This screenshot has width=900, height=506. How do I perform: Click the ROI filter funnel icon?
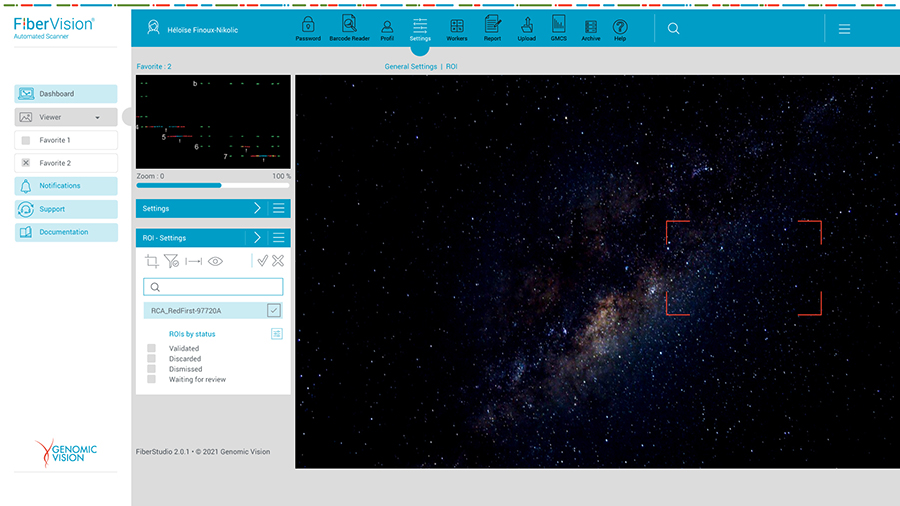pos(171,261)
